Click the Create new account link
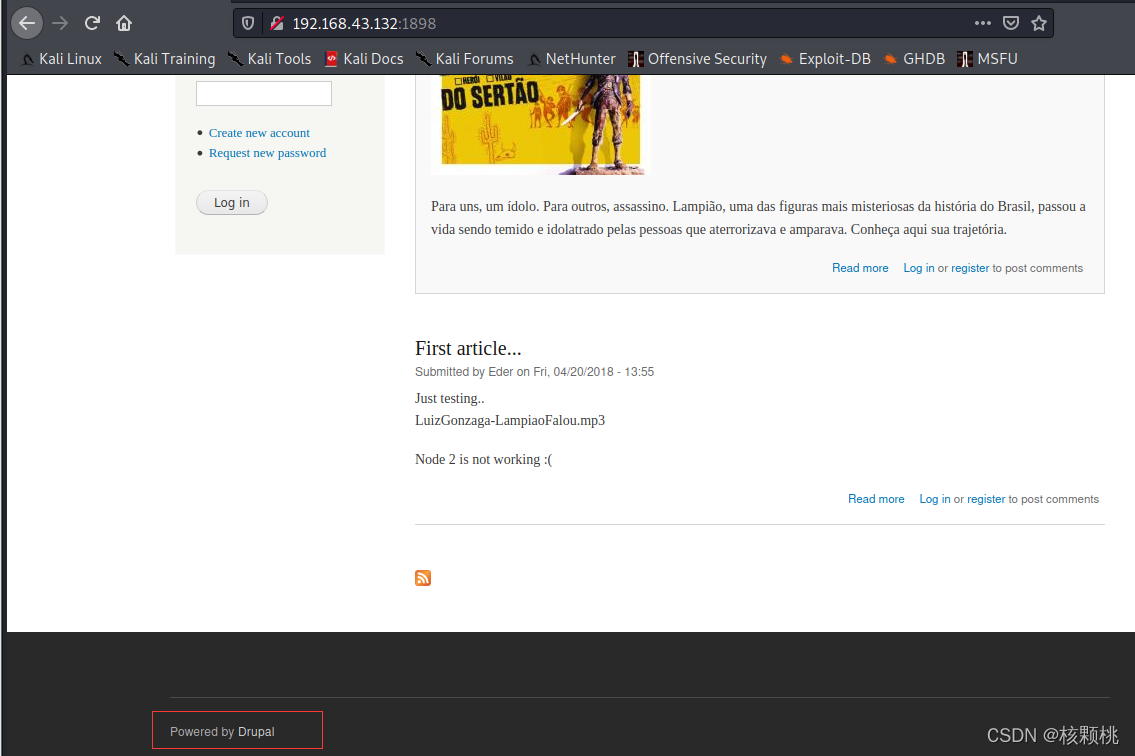 coord(259,133)
